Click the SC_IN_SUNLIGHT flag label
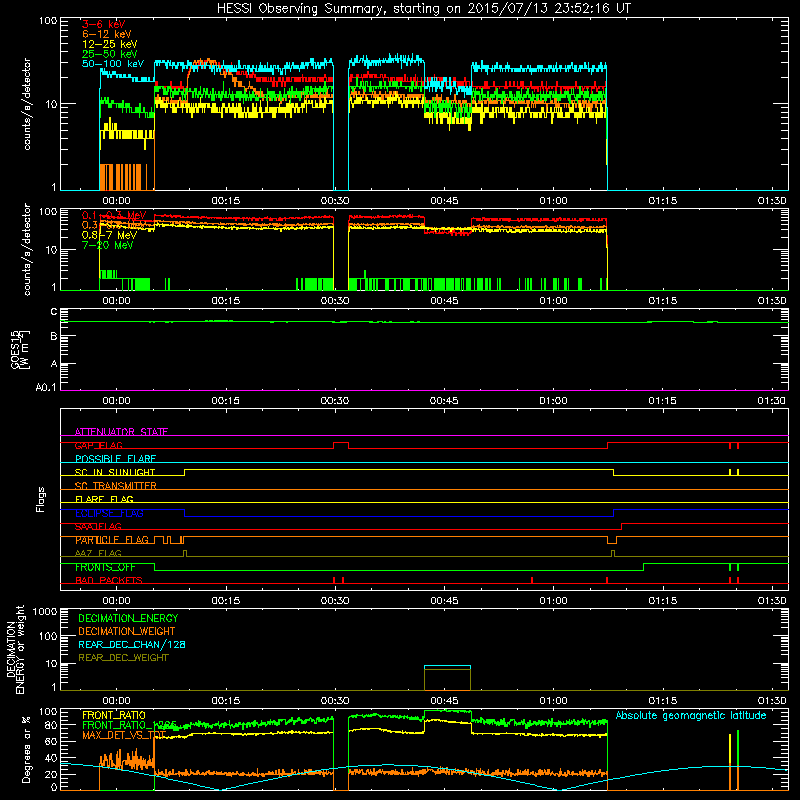Image resolution: width=800 pixels, height=800 pixels. [115, 472]
